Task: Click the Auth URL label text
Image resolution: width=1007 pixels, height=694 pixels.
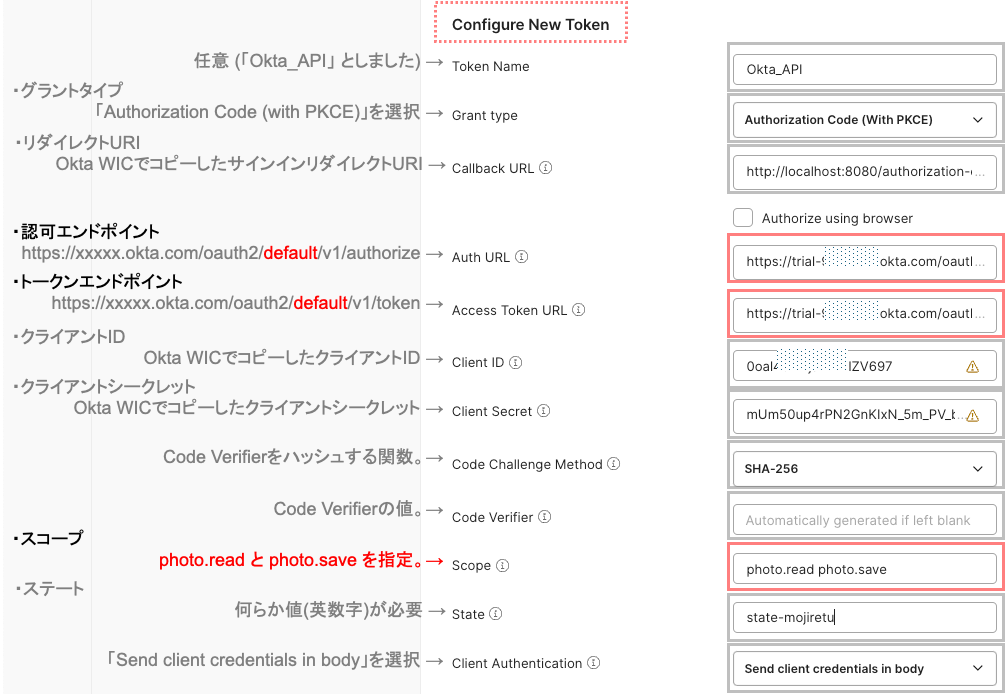Action: click(x=480, y=257)
